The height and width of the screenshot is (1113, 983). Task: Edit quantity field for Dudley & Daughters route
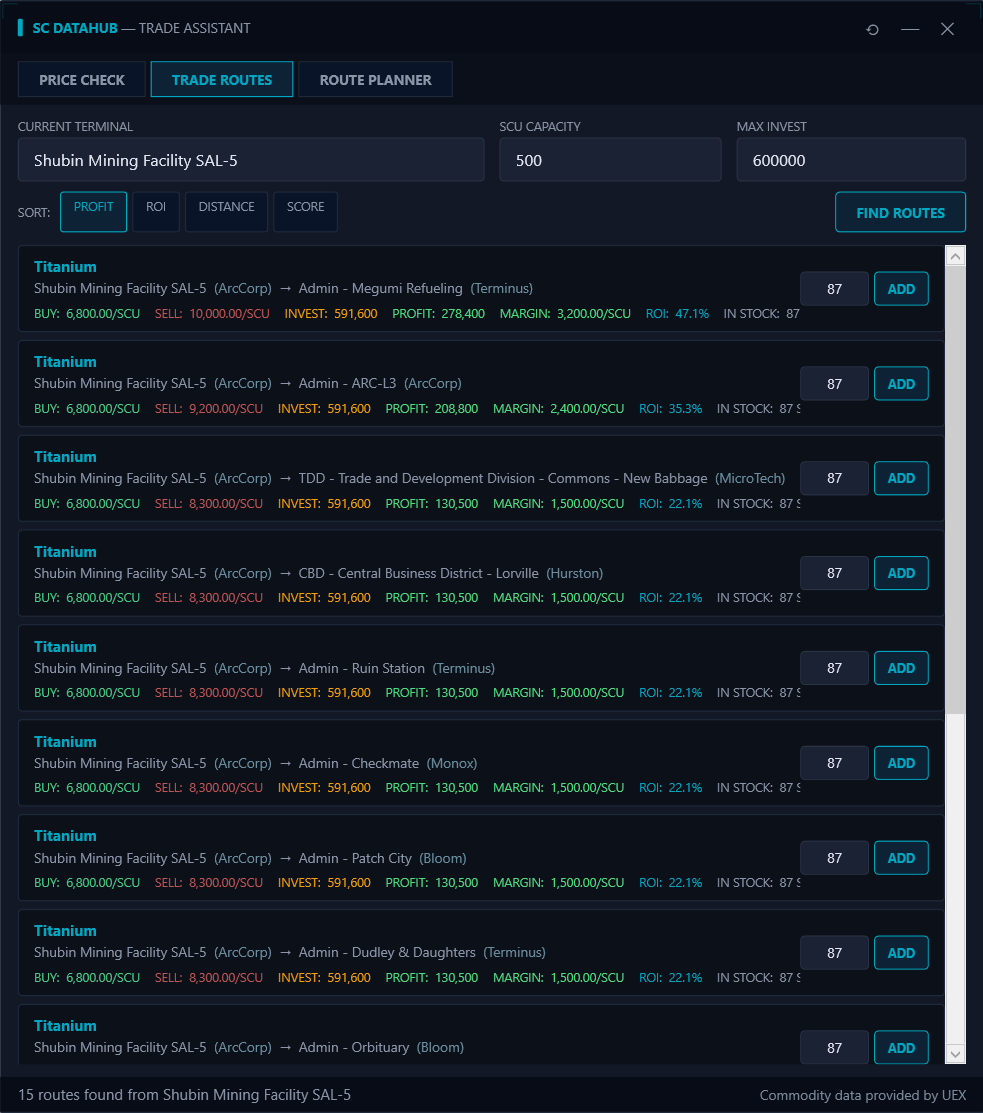point(835,953)
